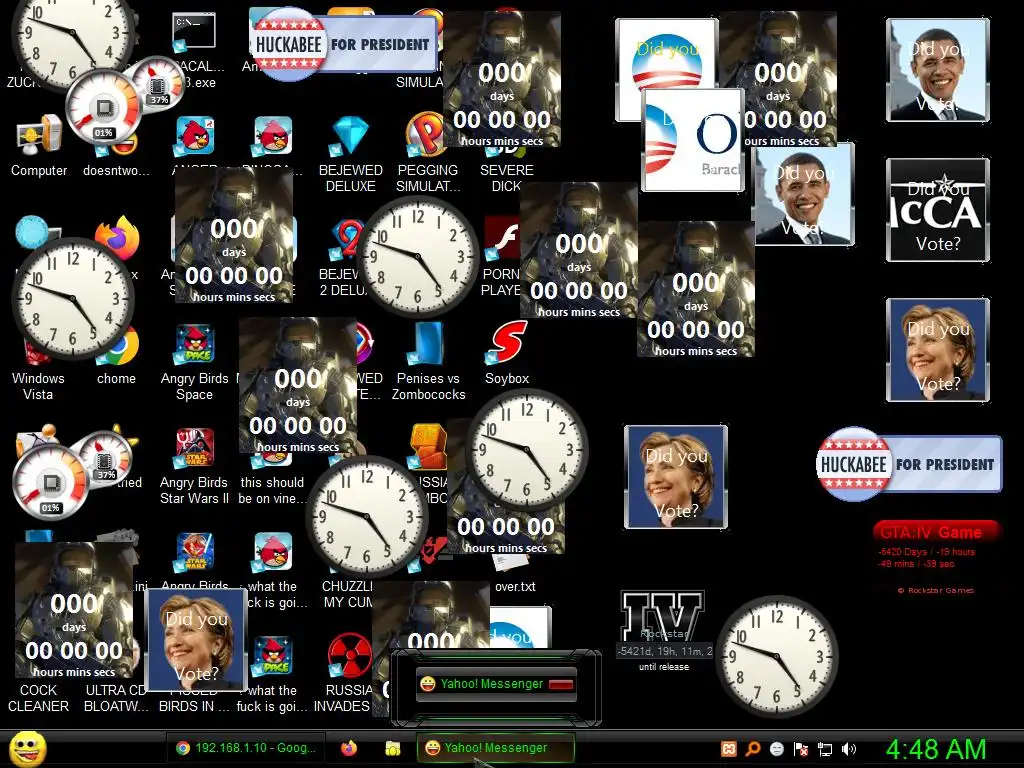1024x768 pixels.
Task: Open the Action Center flag tray icon
Action: tap(801, 749)
